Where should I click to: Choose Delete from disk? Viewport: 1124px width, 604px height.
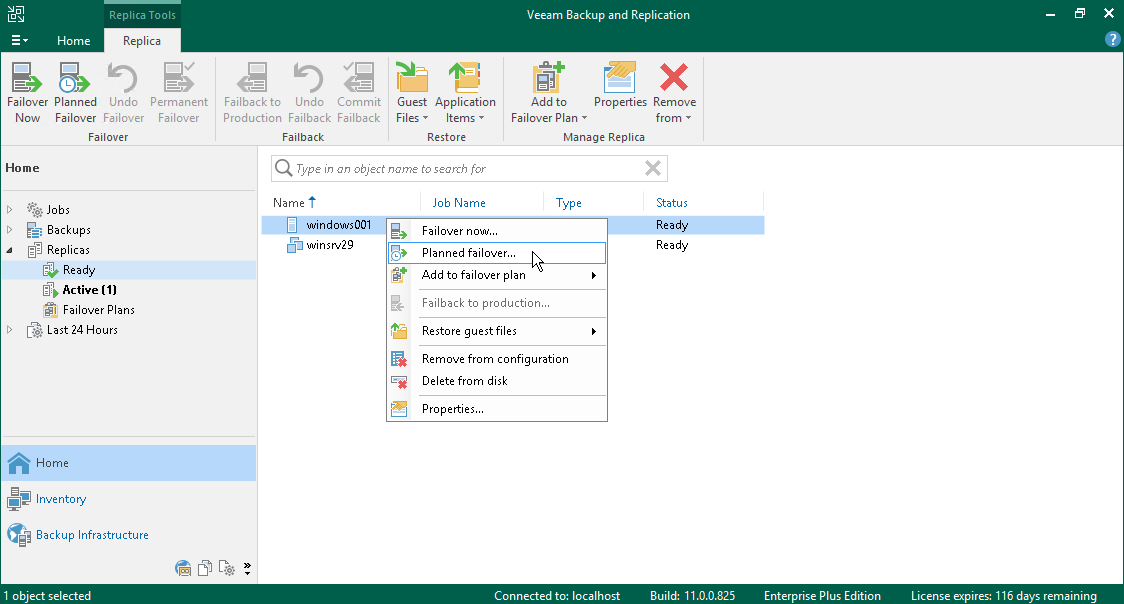point(497,381)
